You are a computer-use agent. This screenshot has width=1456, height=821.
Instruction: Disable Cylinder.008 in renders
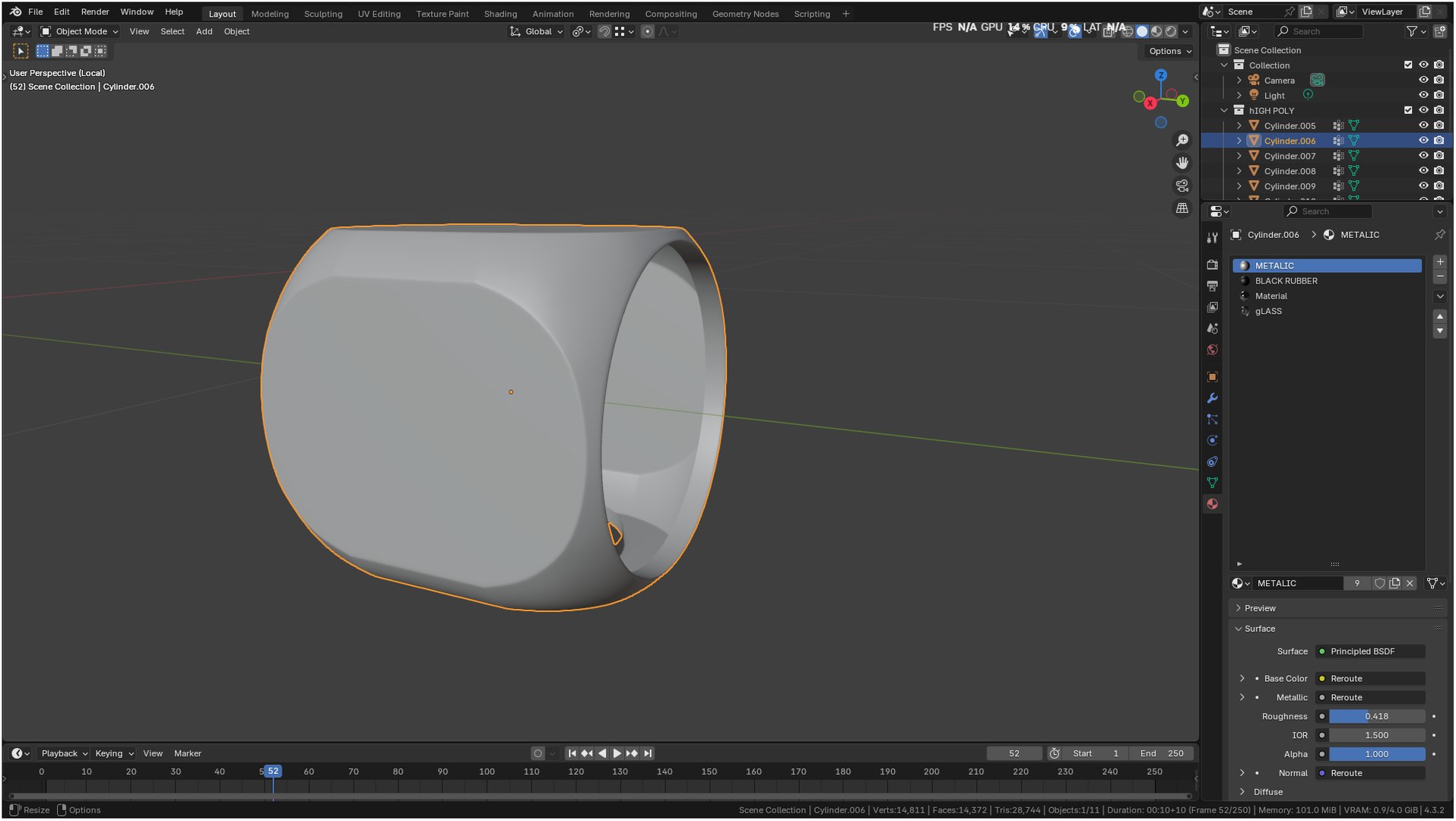[1439, 171]
